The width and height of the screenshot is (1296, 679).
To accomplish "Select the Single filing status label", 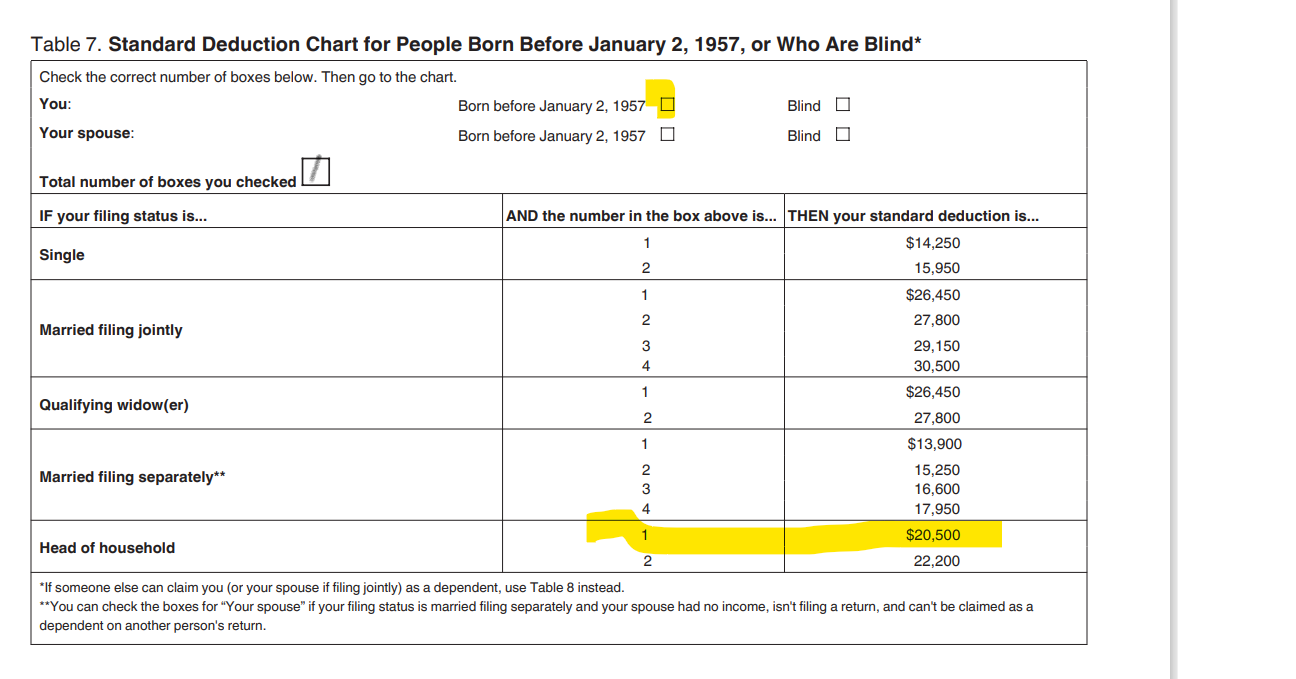I will point(62,255).
